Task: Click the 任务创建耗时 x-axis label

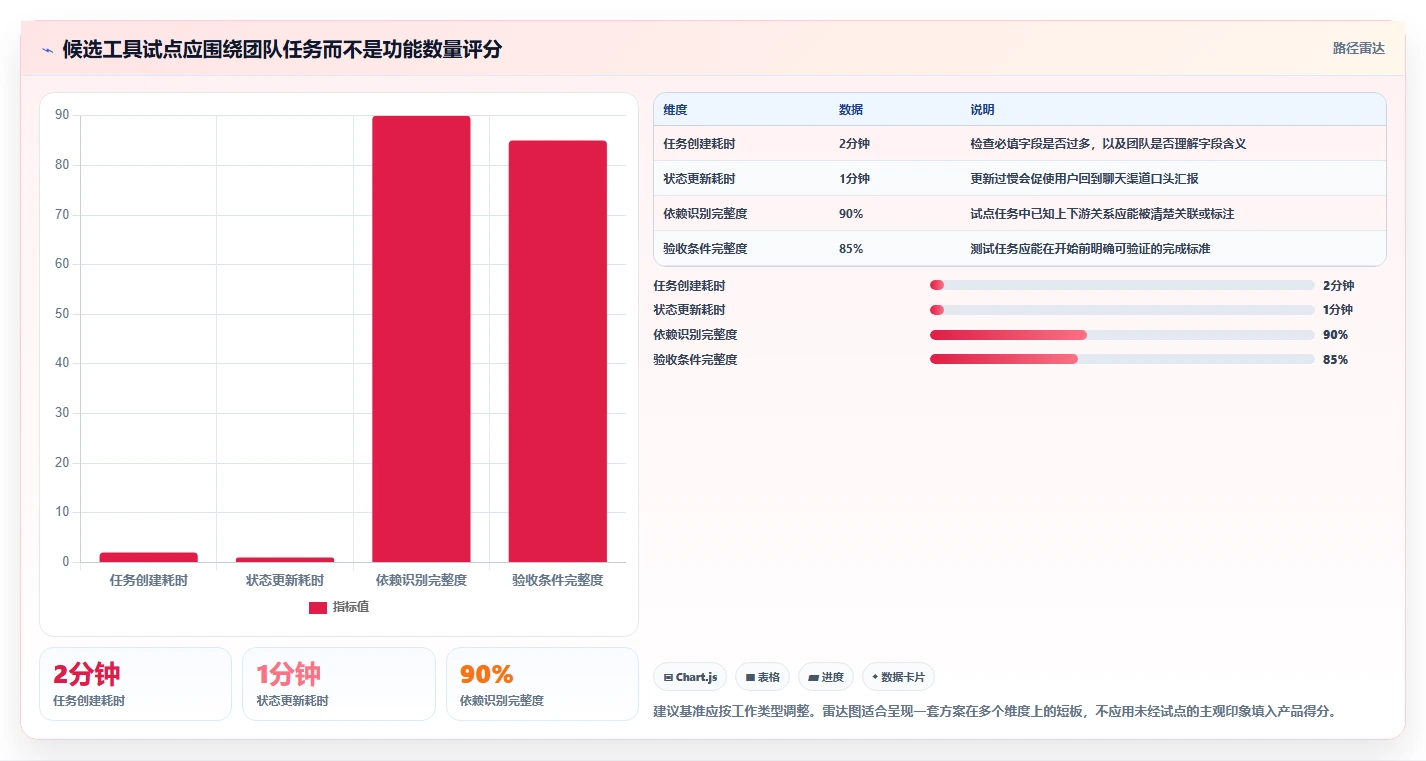Action: tap(149, 580)
